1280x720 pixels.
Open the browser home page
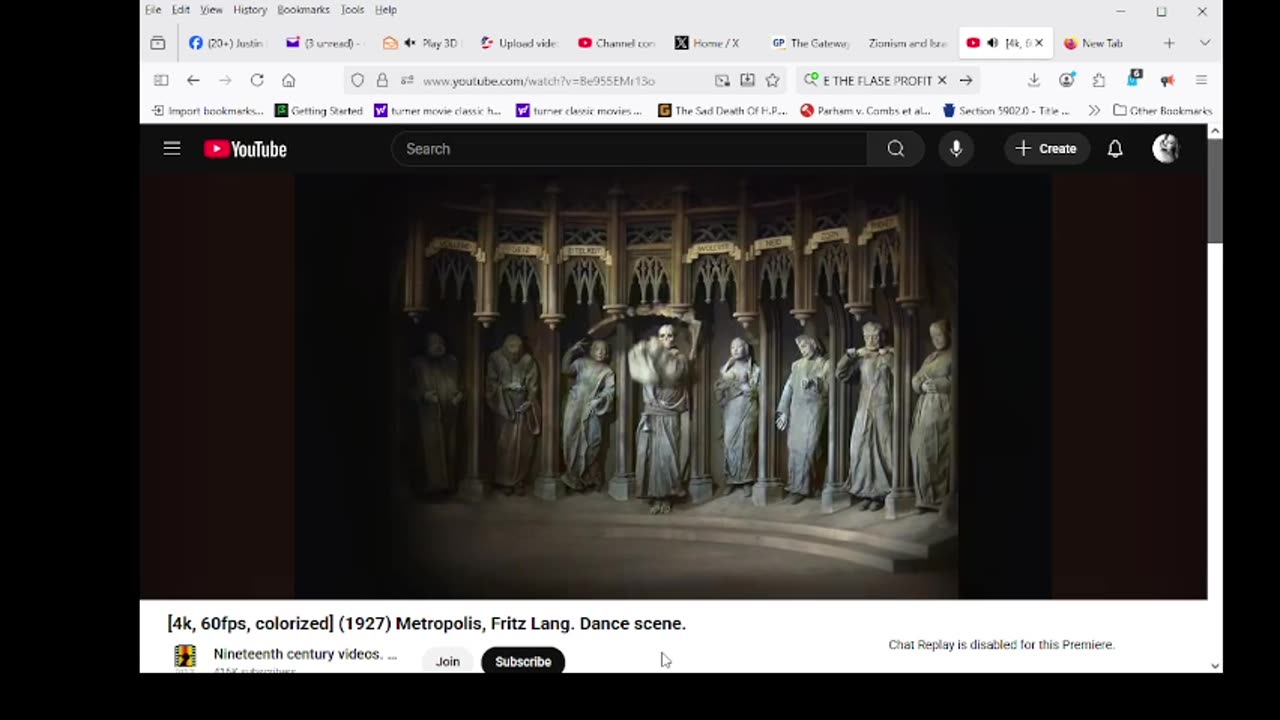289,80
